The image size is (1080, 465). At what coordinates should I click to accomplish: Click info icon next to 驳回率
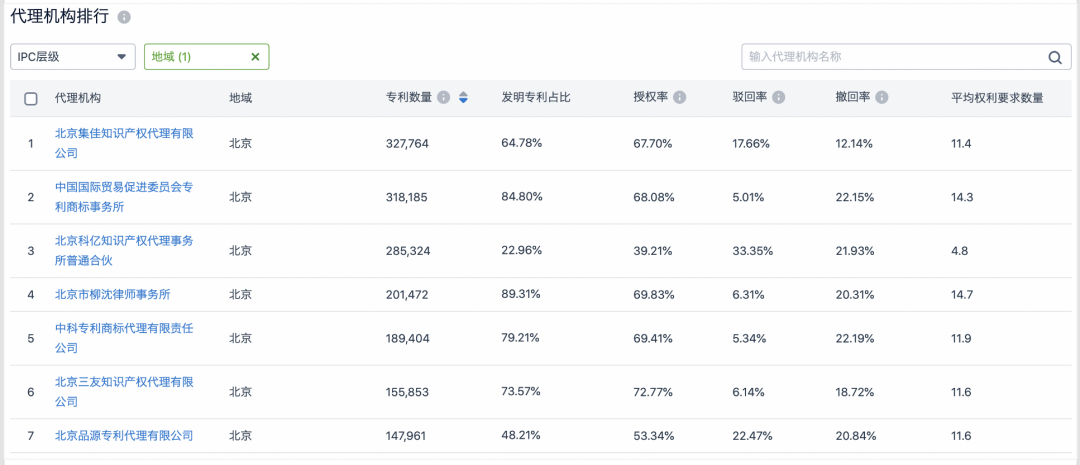(778, 98)
